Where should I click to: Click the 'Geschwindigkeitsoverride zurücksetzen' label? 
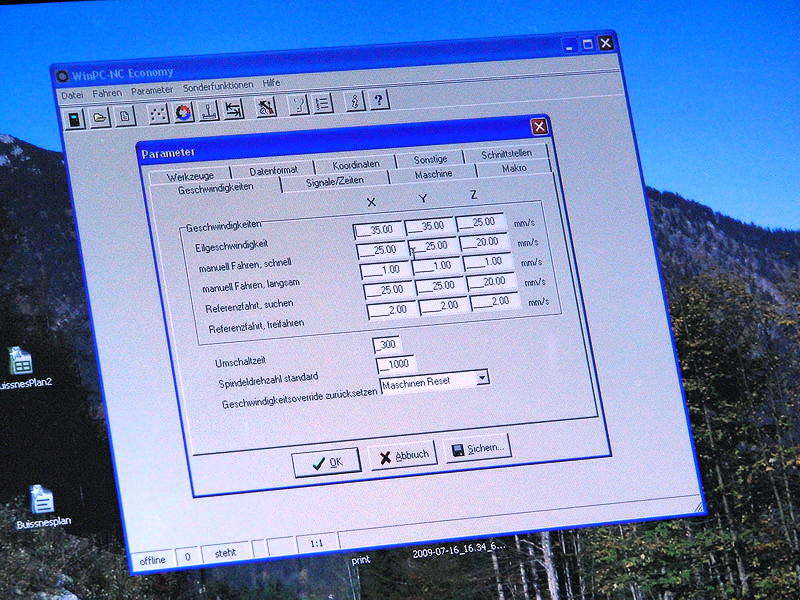tap(299, 398)
